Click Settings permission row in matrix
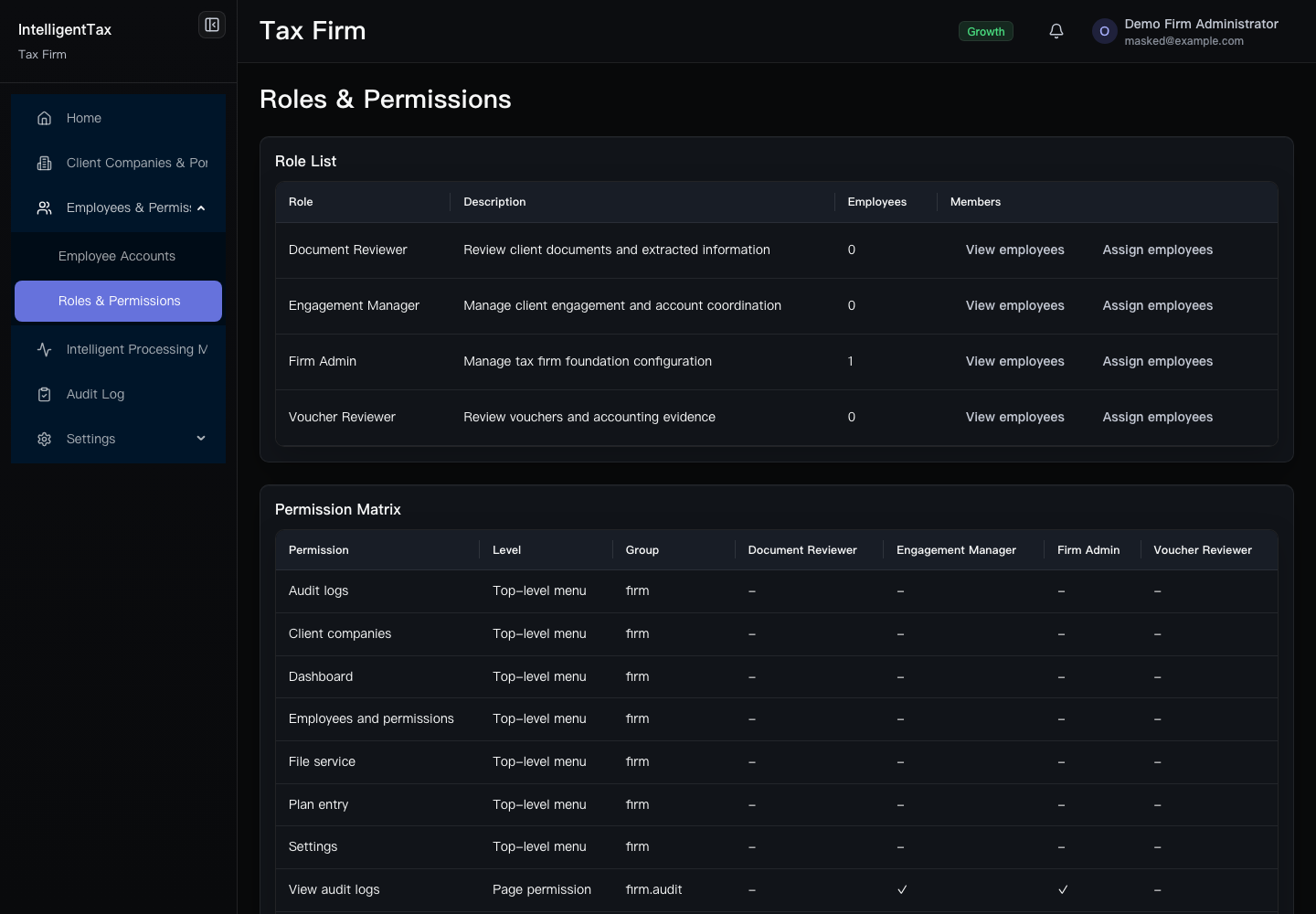 [x=777, y=847]
